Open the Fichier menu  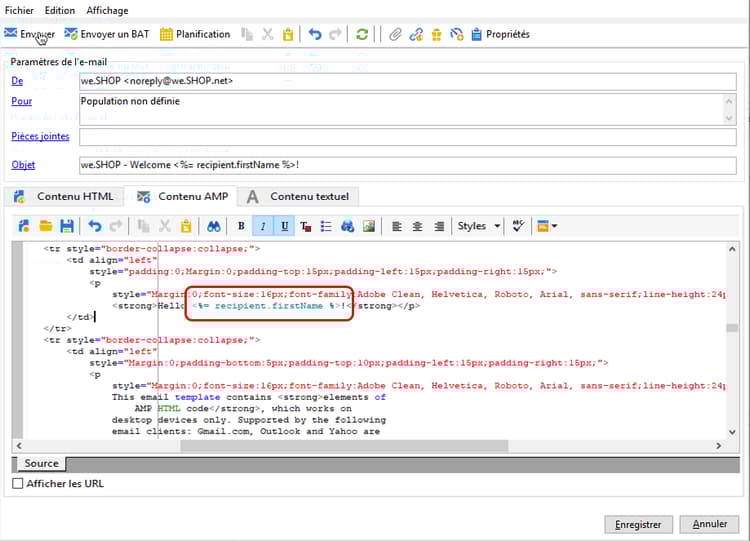pyautogui.click(x=19, y=10)
